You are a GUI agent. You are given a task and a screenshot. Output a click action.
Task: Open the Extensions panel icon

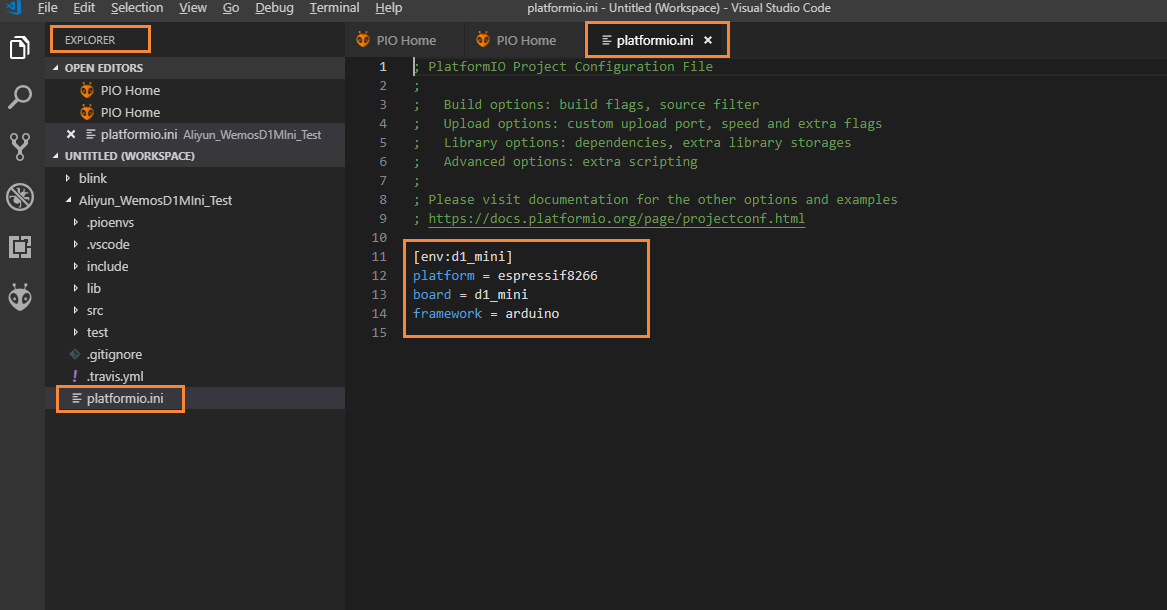coord(19,246)
